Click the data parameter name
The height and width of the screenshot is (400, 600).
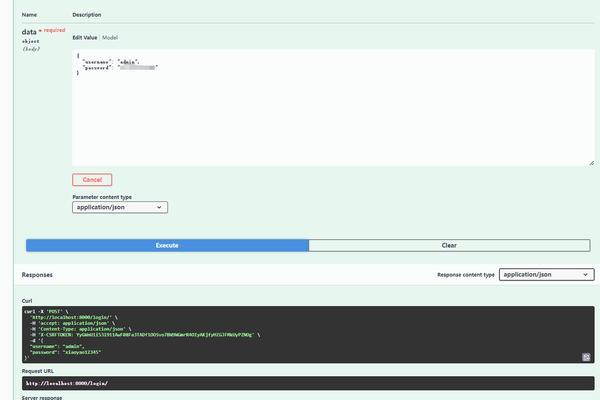[x=29, y=32]
